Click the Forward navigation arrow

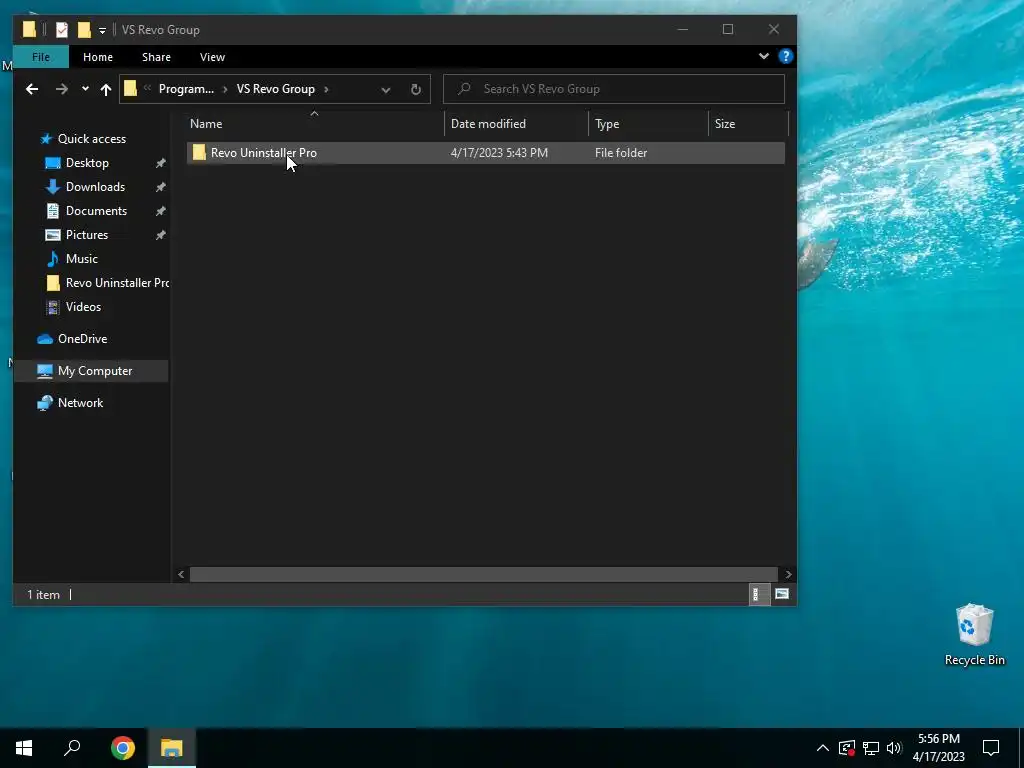tap(61, 89)
